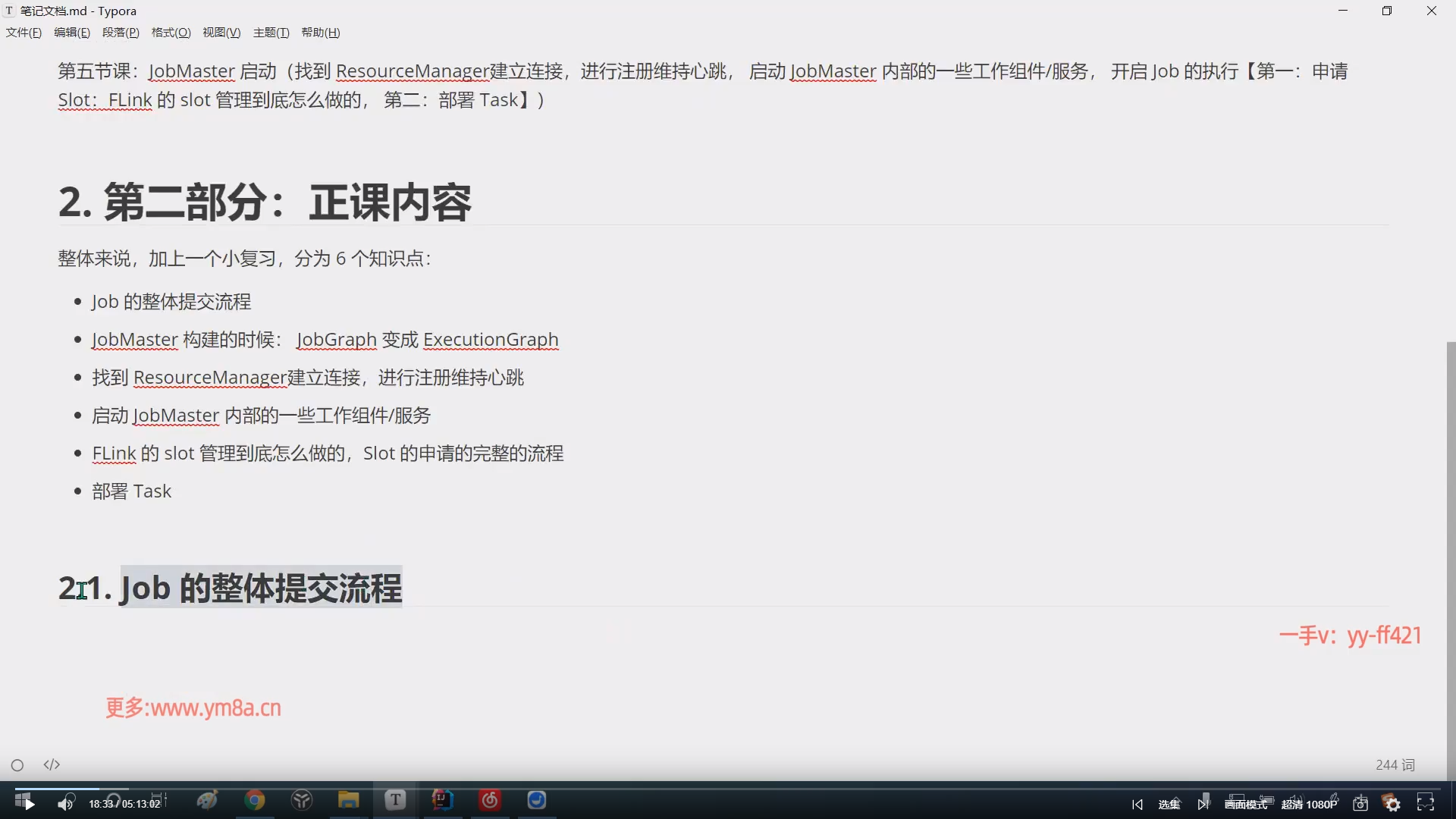The image size is (1456, 819).
Task: Launch IntelliJ IDEA from the taskbar
Action: (442, 800)
